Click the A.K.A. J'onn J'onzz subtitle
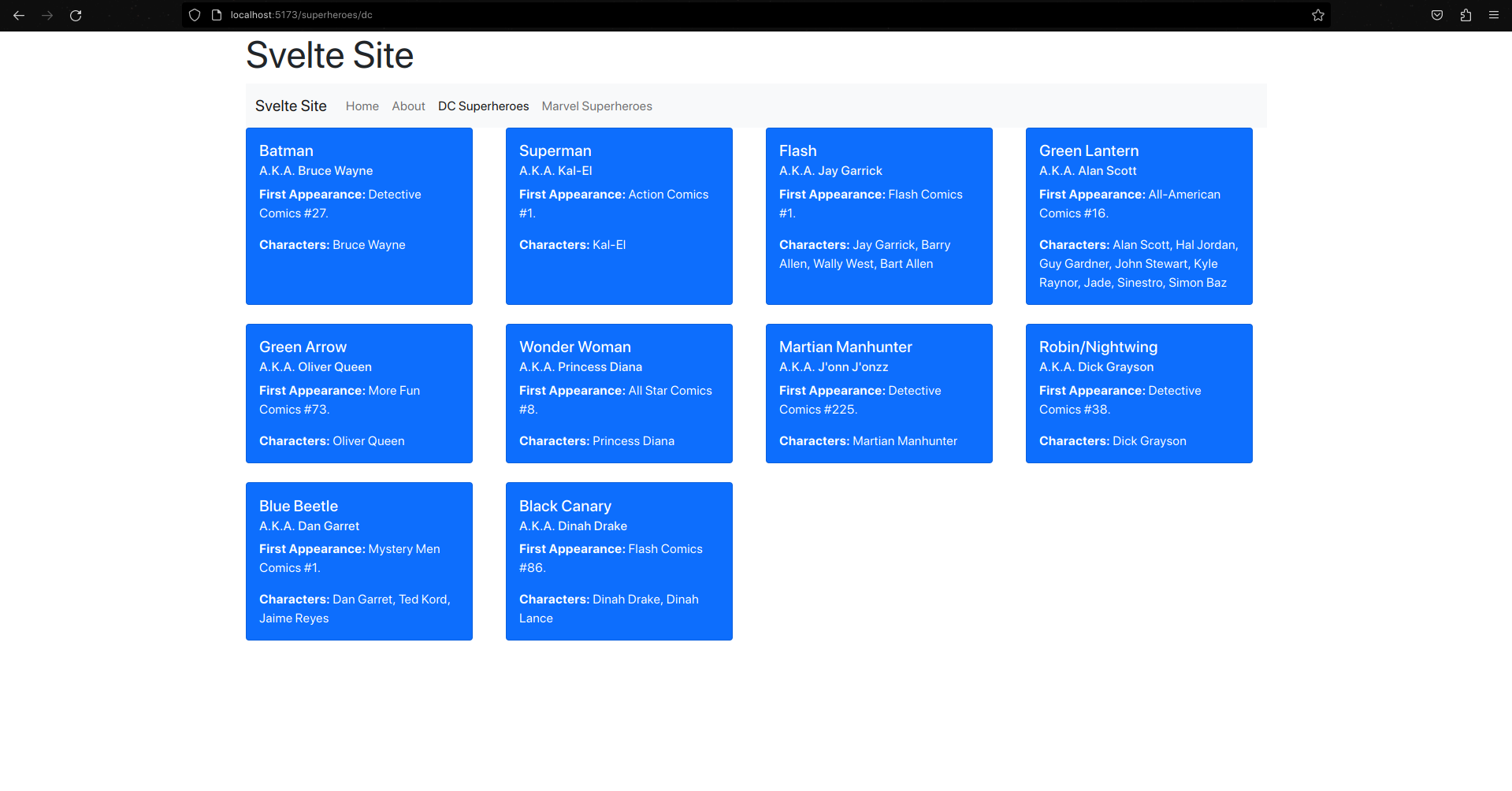This screenshot has width=1512, height=791. 834,366
